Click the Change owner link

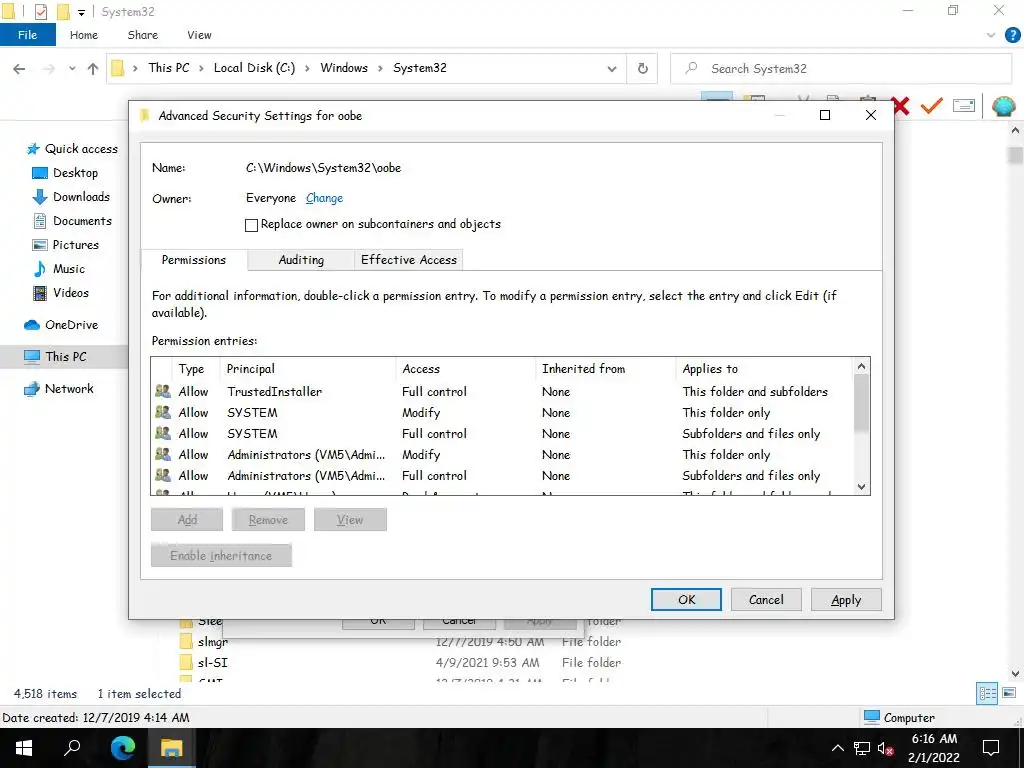(x=324, y=198)
